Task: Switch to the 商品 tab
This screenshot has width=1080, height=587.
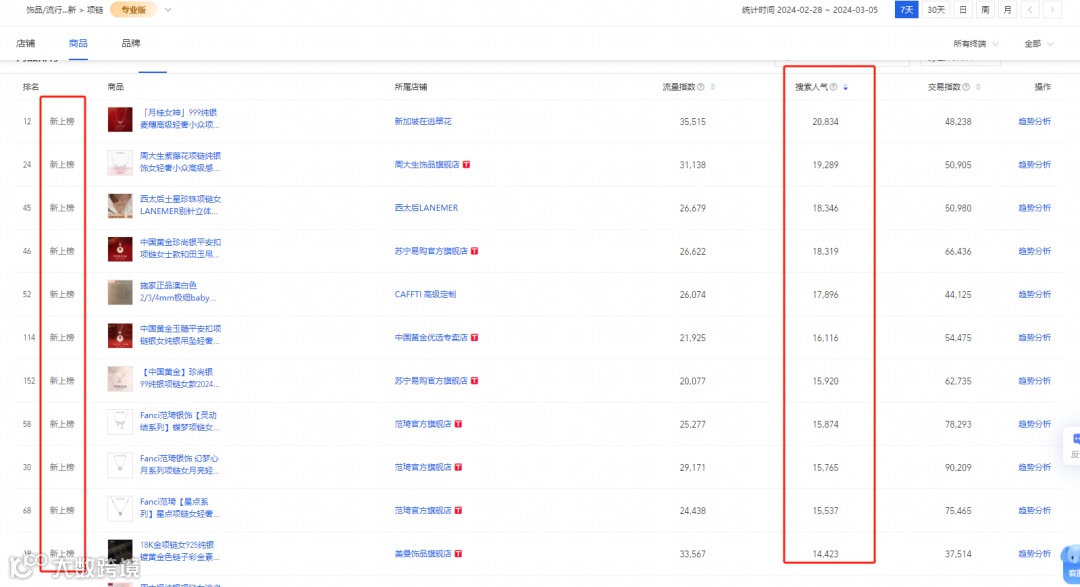Action: tap(78, 43)
